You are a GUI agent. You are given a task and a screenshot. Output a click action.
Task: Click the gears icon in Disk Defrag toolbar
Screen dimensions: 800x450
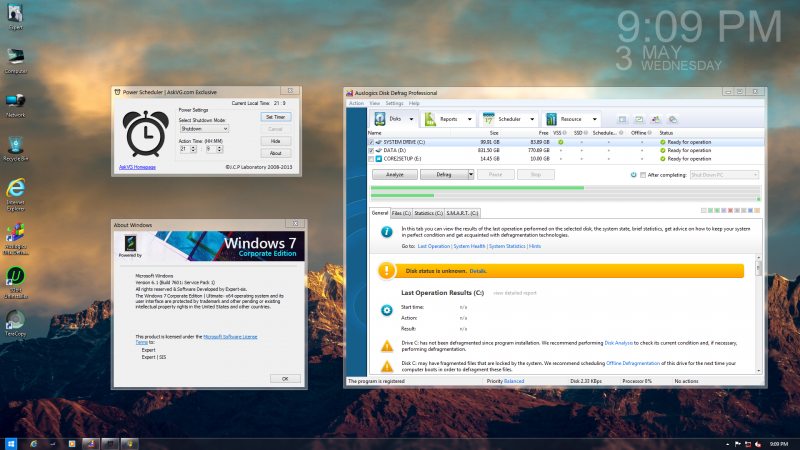[x=673, y=119]
